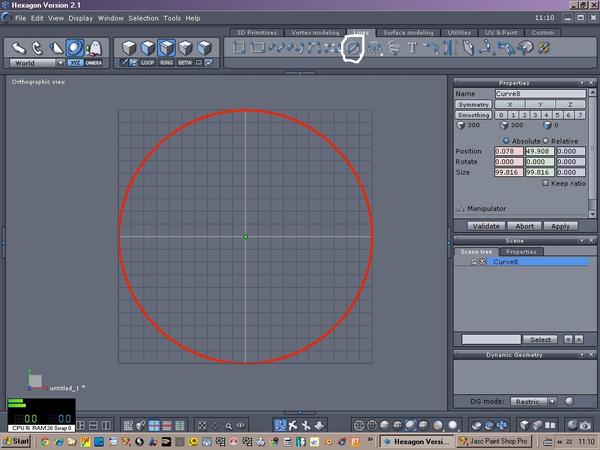Switch to the UV & Paint tab

[x=501, y=33]
